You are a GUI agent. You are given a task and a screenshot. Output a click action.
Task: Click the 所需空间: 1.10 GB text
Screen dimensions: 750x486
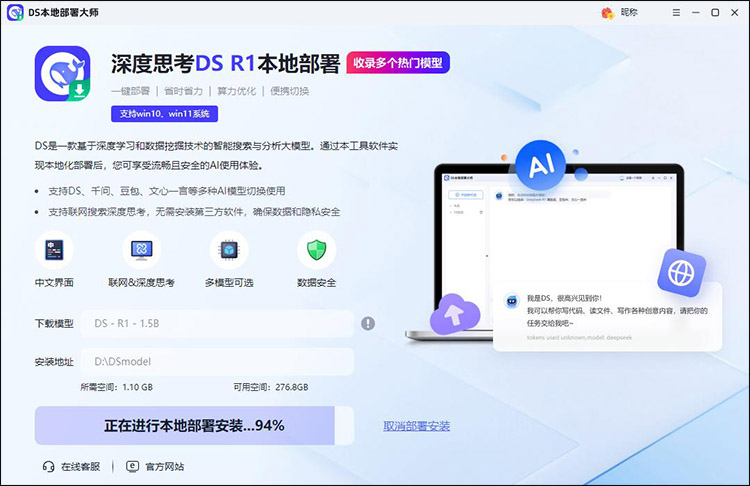point(117,387)
